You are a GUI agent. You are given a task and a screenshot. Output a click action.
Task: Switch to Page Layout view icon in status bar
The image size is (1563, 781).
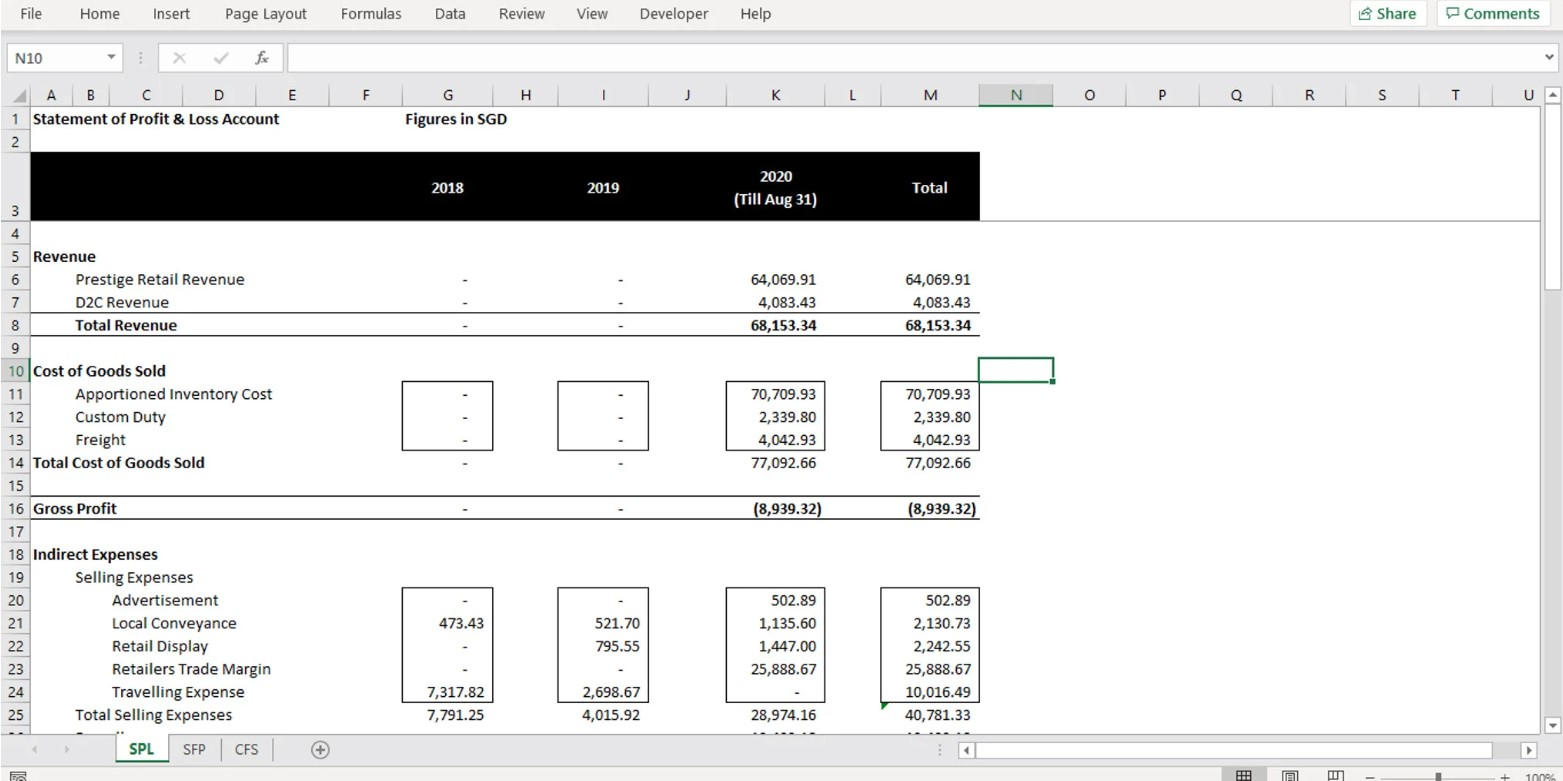click(1290, 776)
